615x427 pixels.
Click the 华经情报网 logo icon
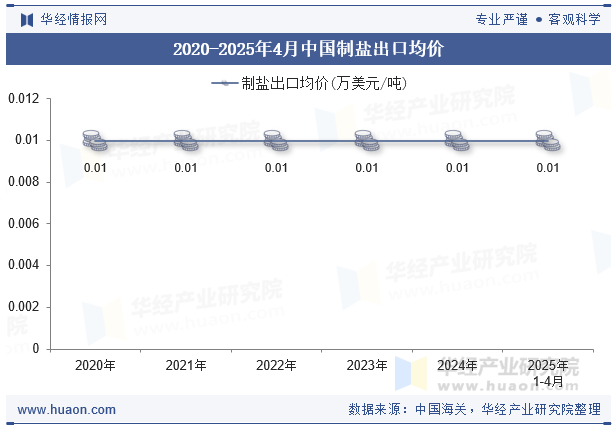click(27, 20)
